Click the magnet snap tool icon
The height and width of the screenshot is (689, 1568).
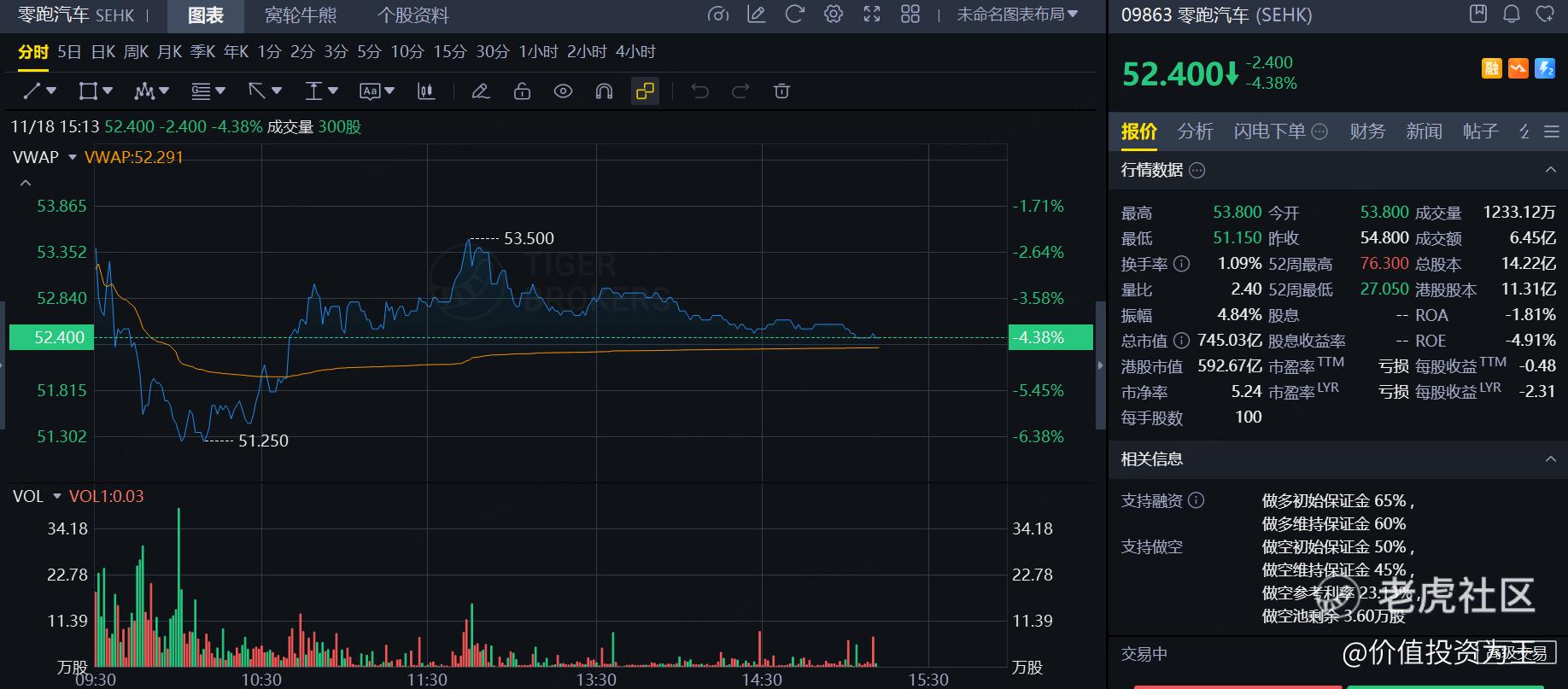(x=604, y=91)
